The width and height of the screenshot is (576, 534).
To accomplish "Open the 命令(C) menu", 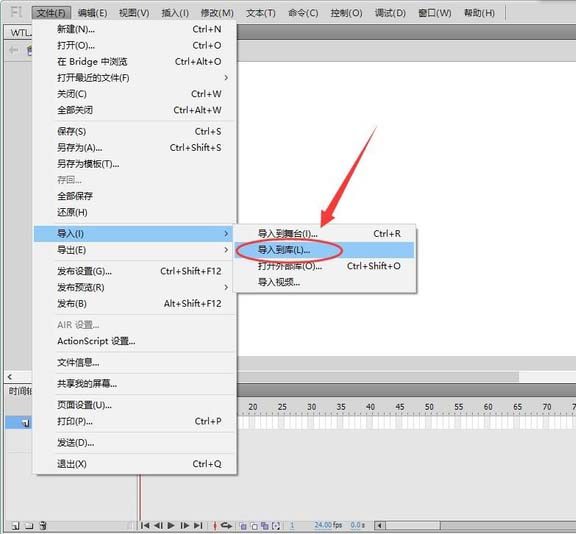I will (x=303, y=13).
